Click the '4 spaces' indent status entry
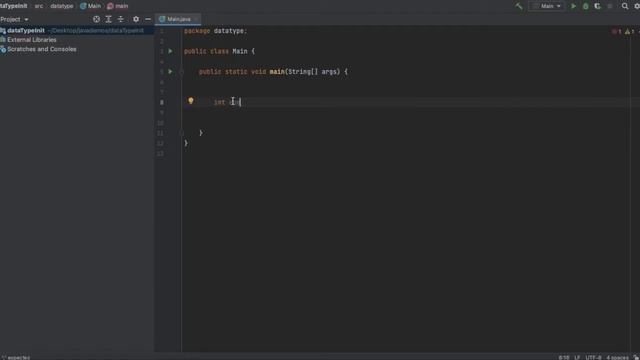Viewport: 640px width, 360px height. coord(617,358)
